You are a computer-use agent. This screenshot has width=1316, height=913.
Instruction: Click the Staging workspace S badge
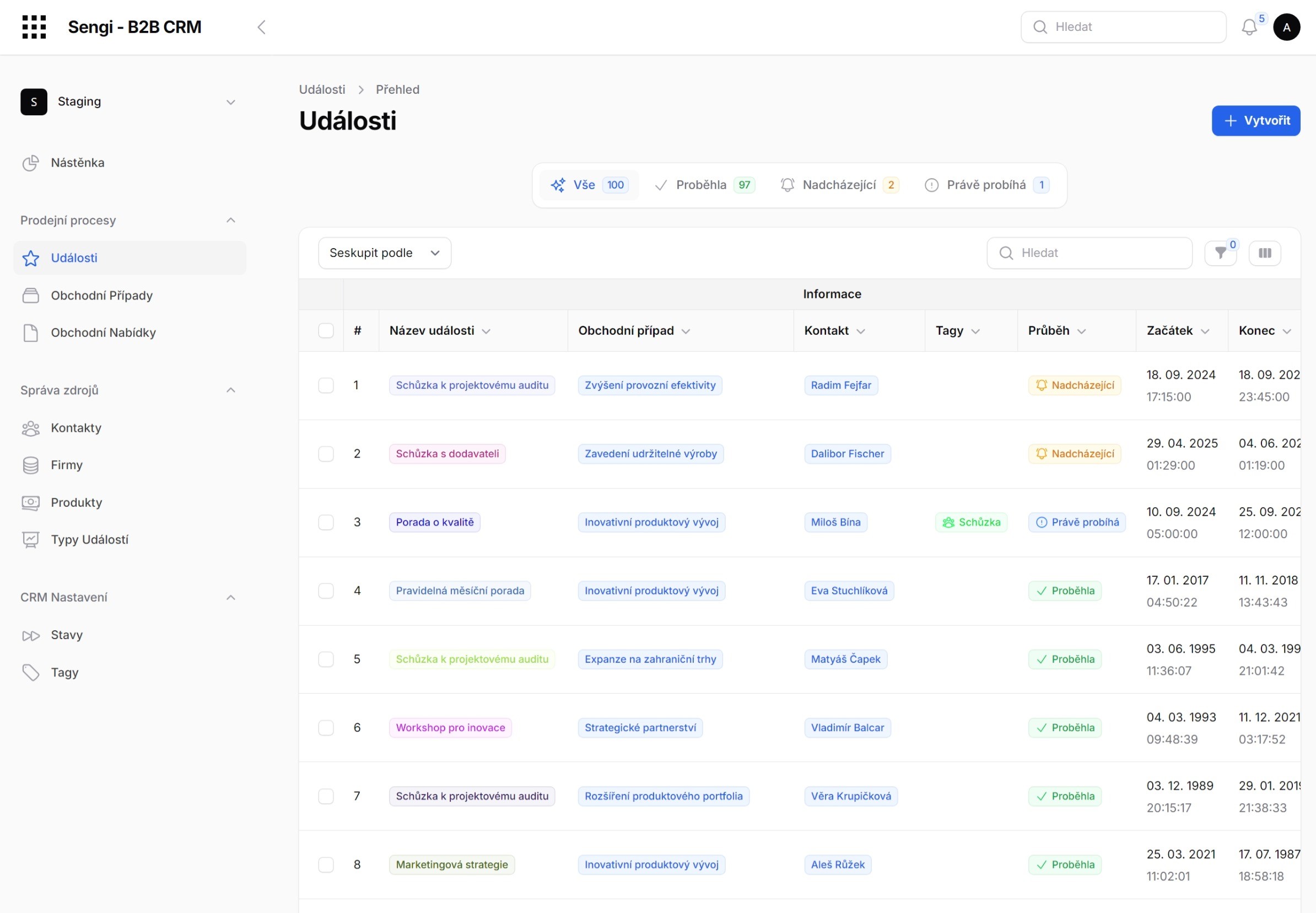pos(34,102)
